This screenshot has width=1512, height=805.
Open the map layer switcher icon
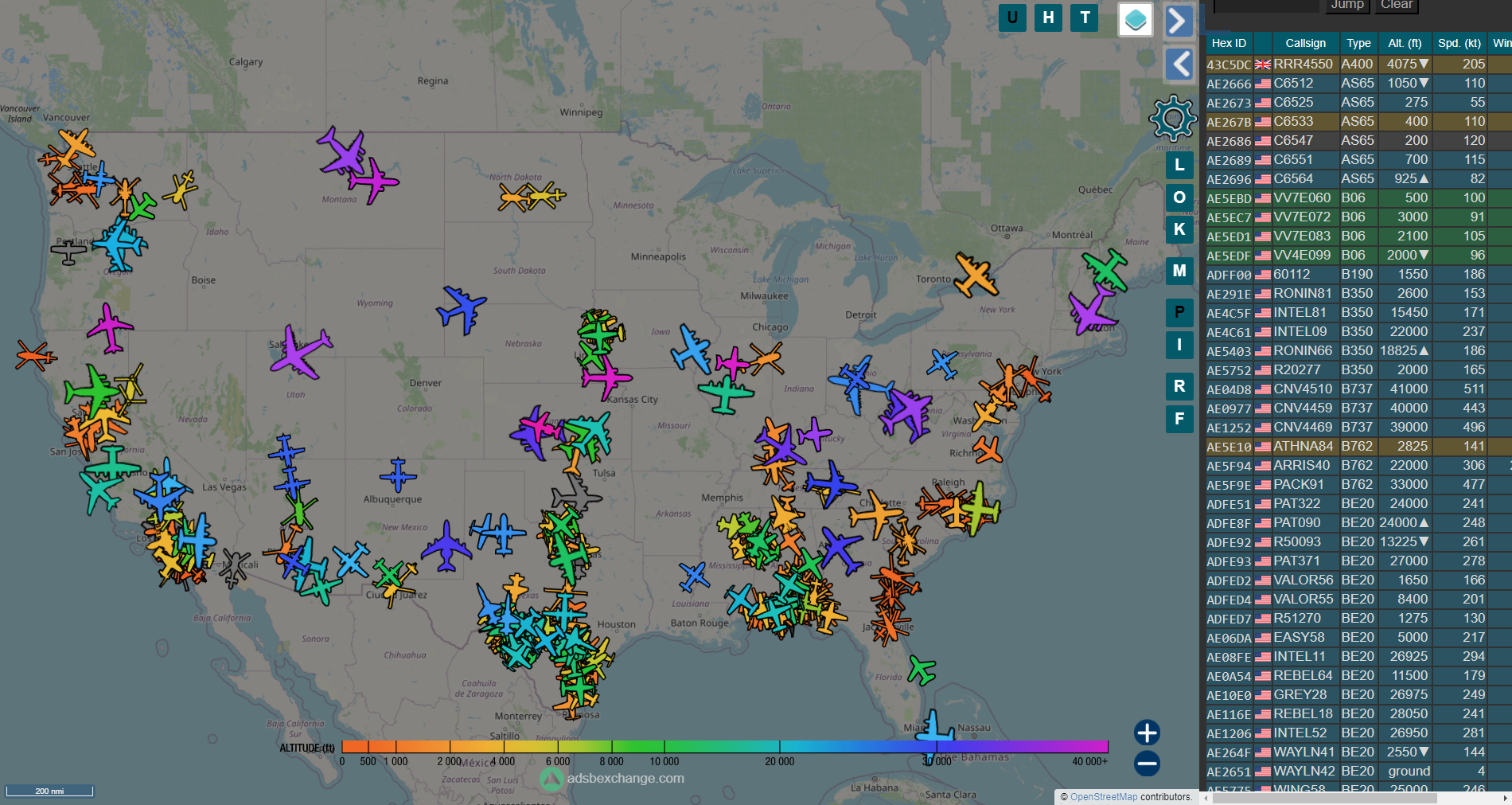1136,19
